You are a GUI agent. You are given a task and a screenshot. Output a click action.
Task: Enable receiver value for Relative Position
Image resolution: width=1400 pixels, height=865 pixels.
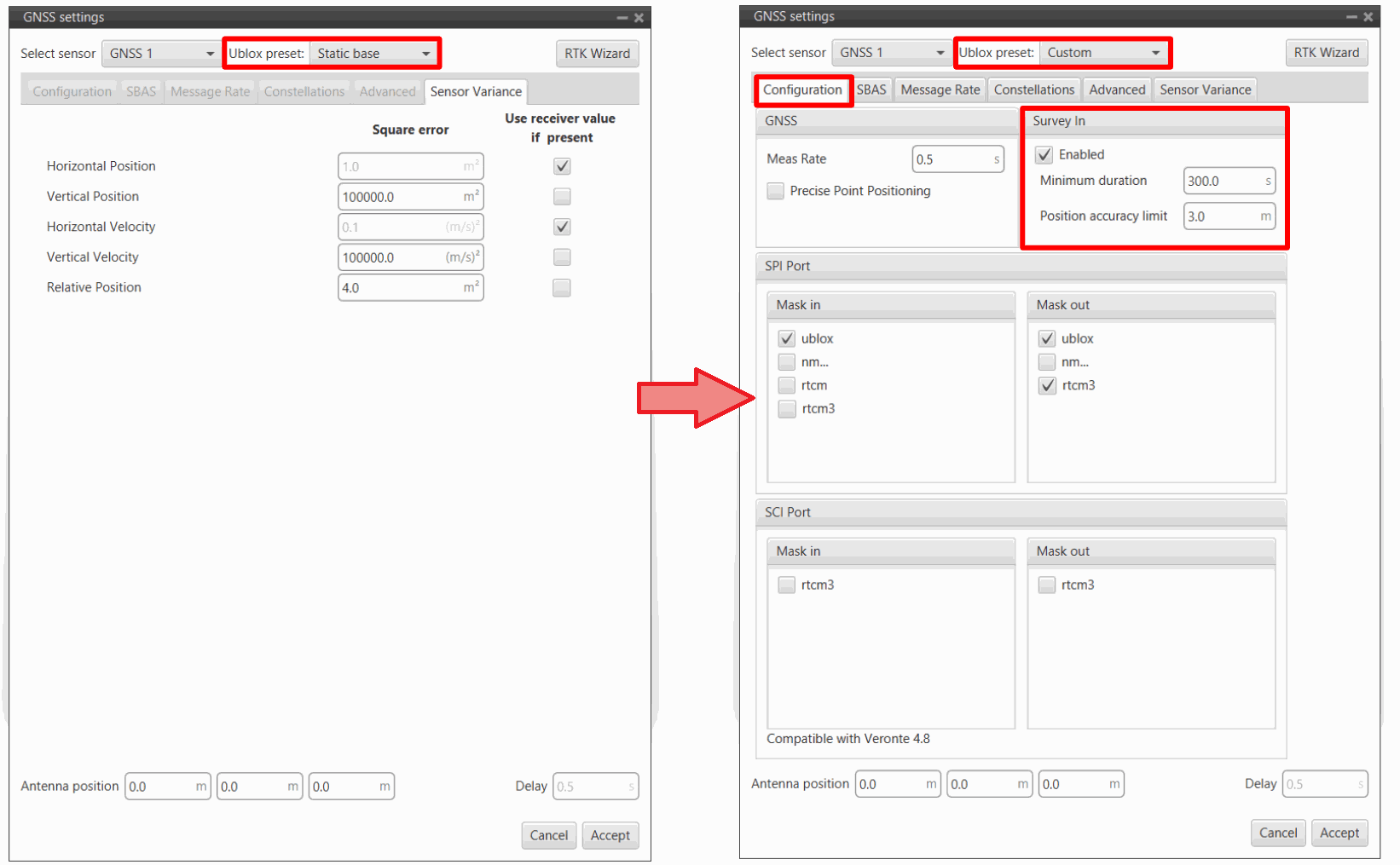coord(562,288)
